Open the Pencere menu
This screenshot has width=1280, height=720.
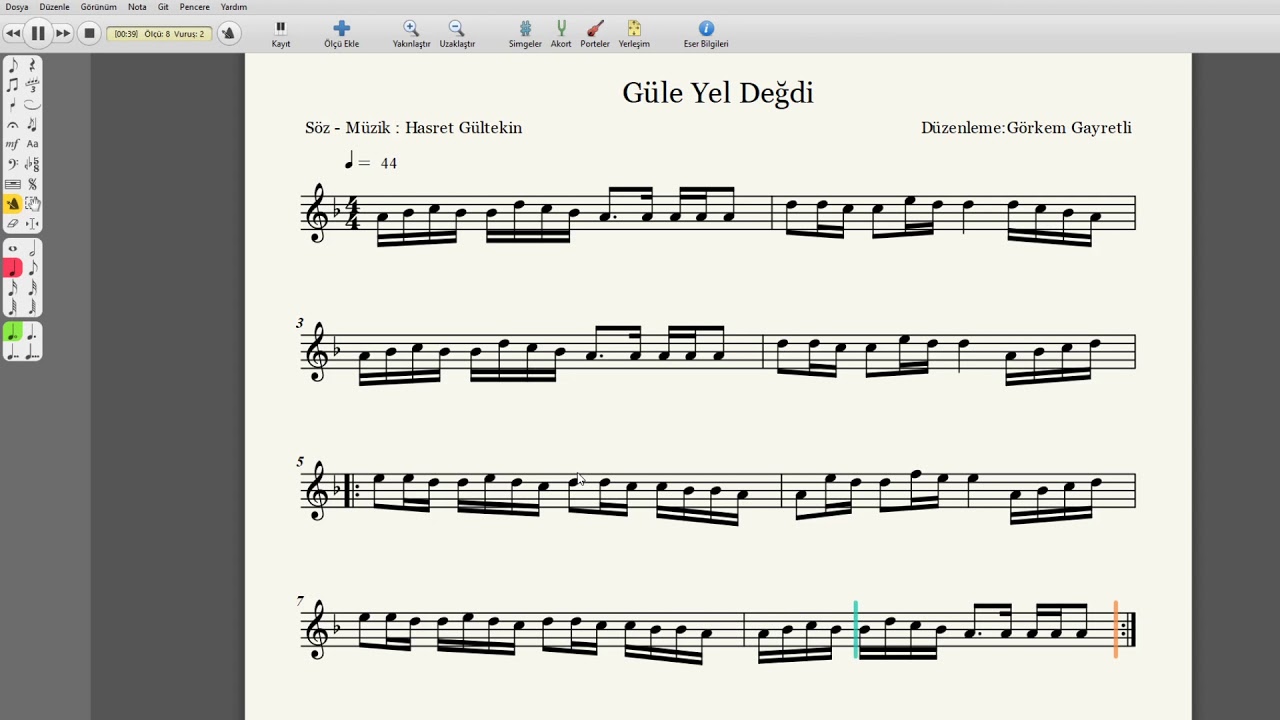coord(195,7)
